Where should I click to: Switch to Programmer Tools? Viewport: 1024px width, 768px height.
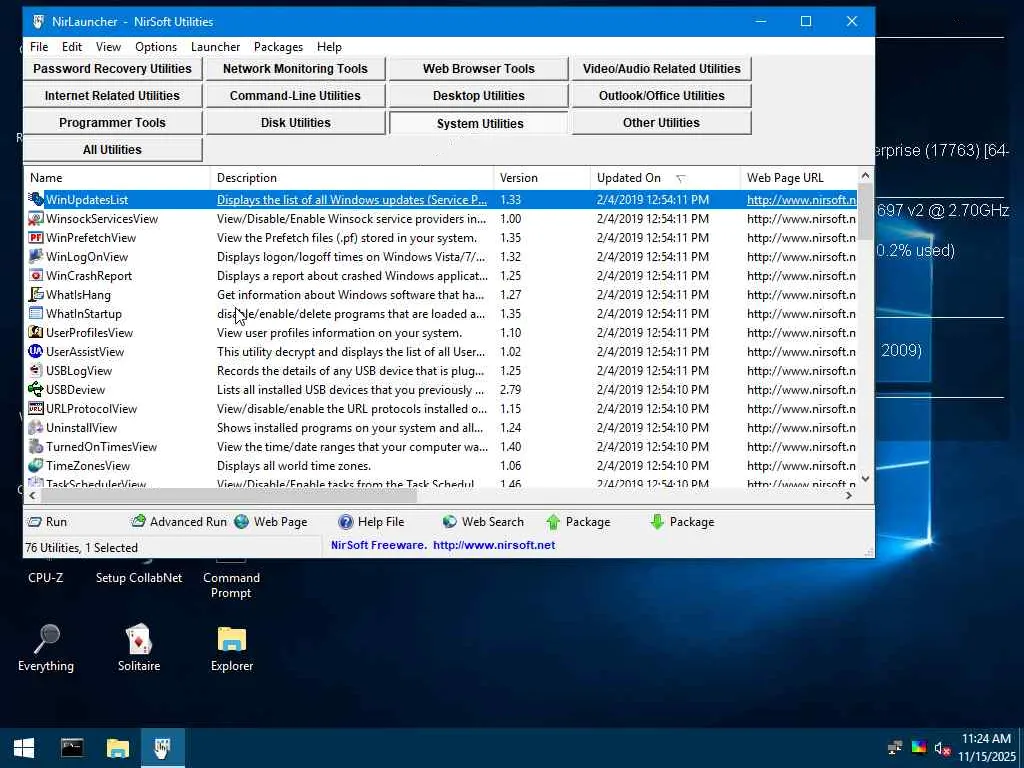click(x=112, y=123)
